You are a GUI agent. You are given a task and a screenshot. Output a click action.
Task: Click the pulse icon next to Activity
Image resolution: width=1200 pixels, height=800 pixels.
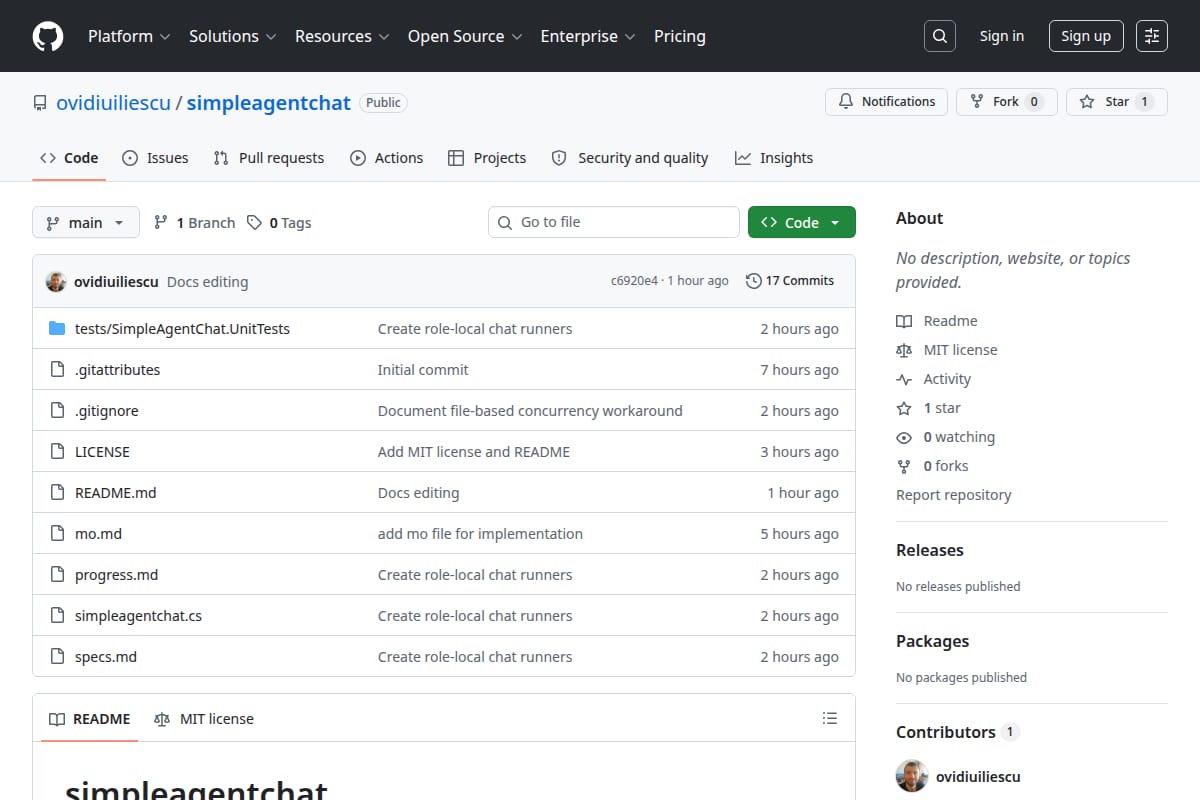click(x=904, y=379)
